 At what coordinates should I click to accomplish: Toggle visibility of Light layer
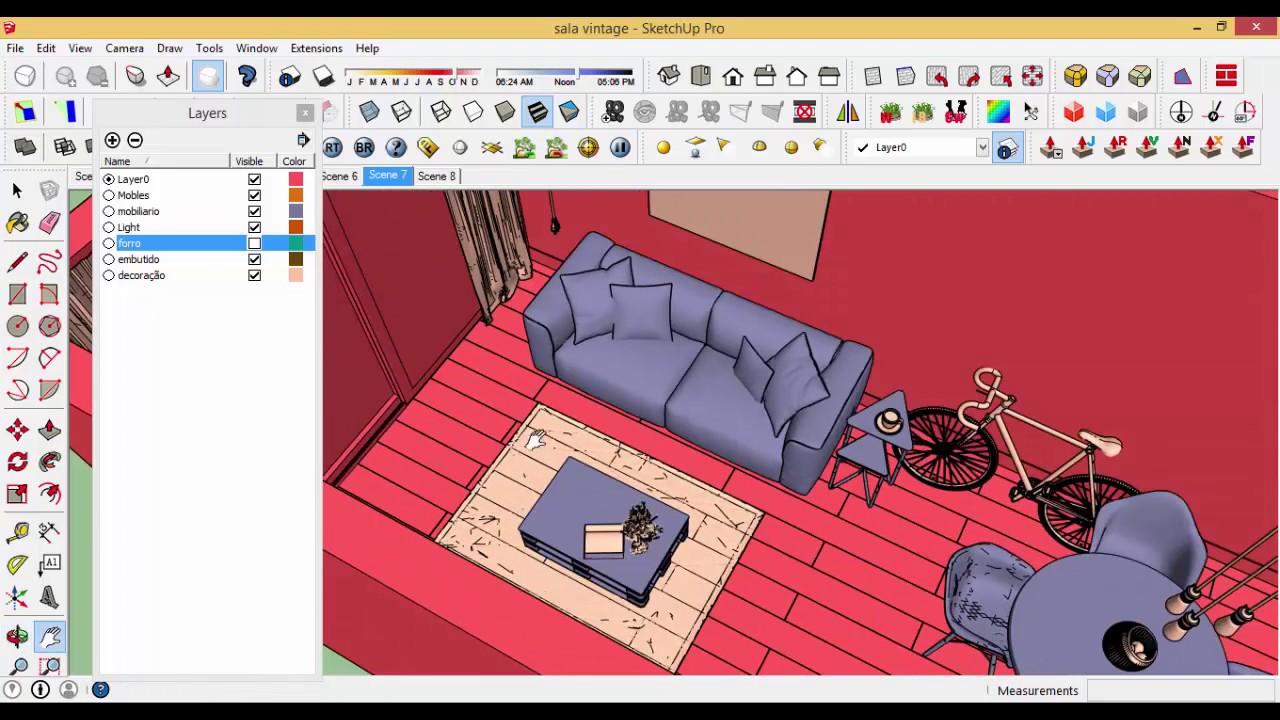coord(254,227)
